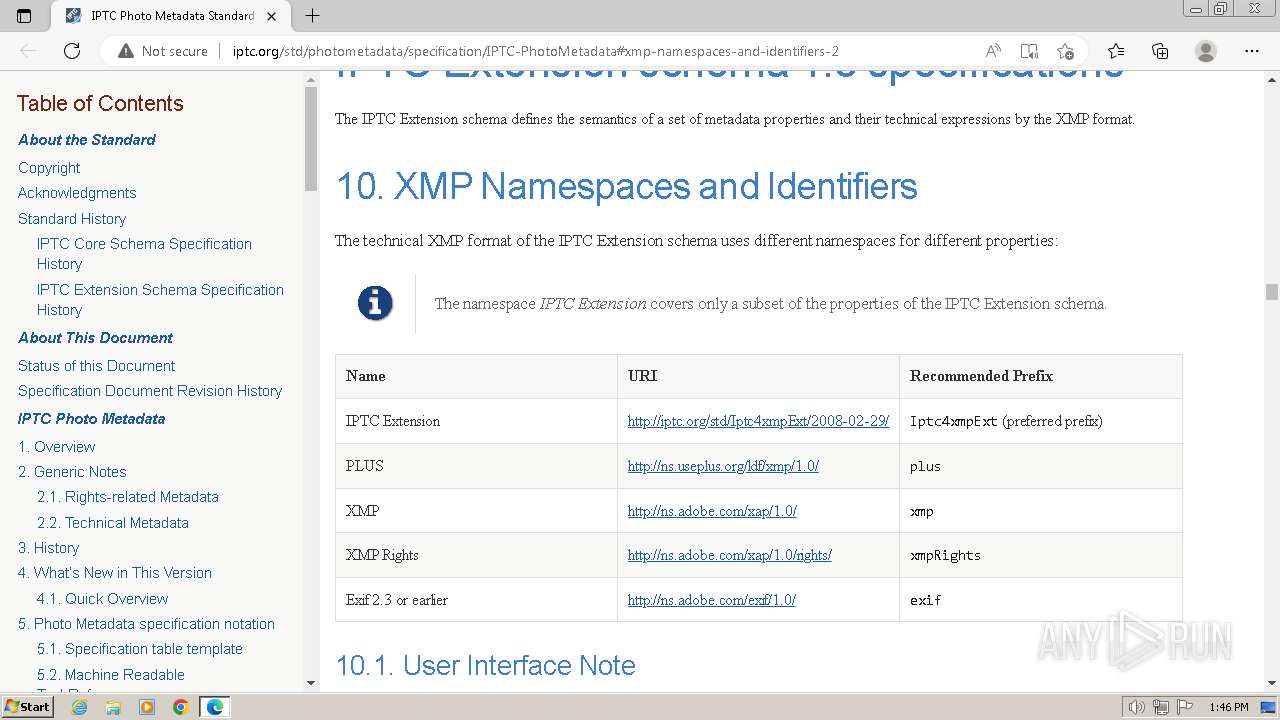View the Not secure site information
The height and width of the screenshot is (720, 1280).
point(163,51)
